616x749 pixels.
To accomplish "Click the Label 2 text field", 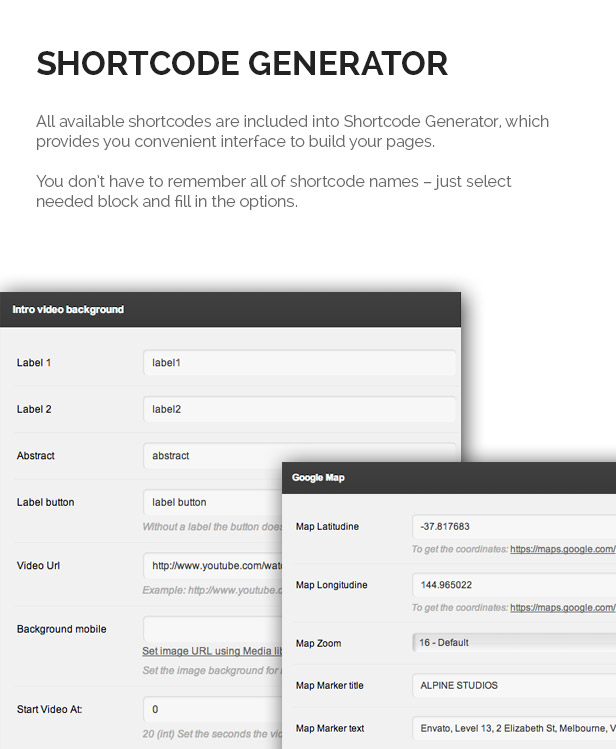I will click(x=299, y=409).
